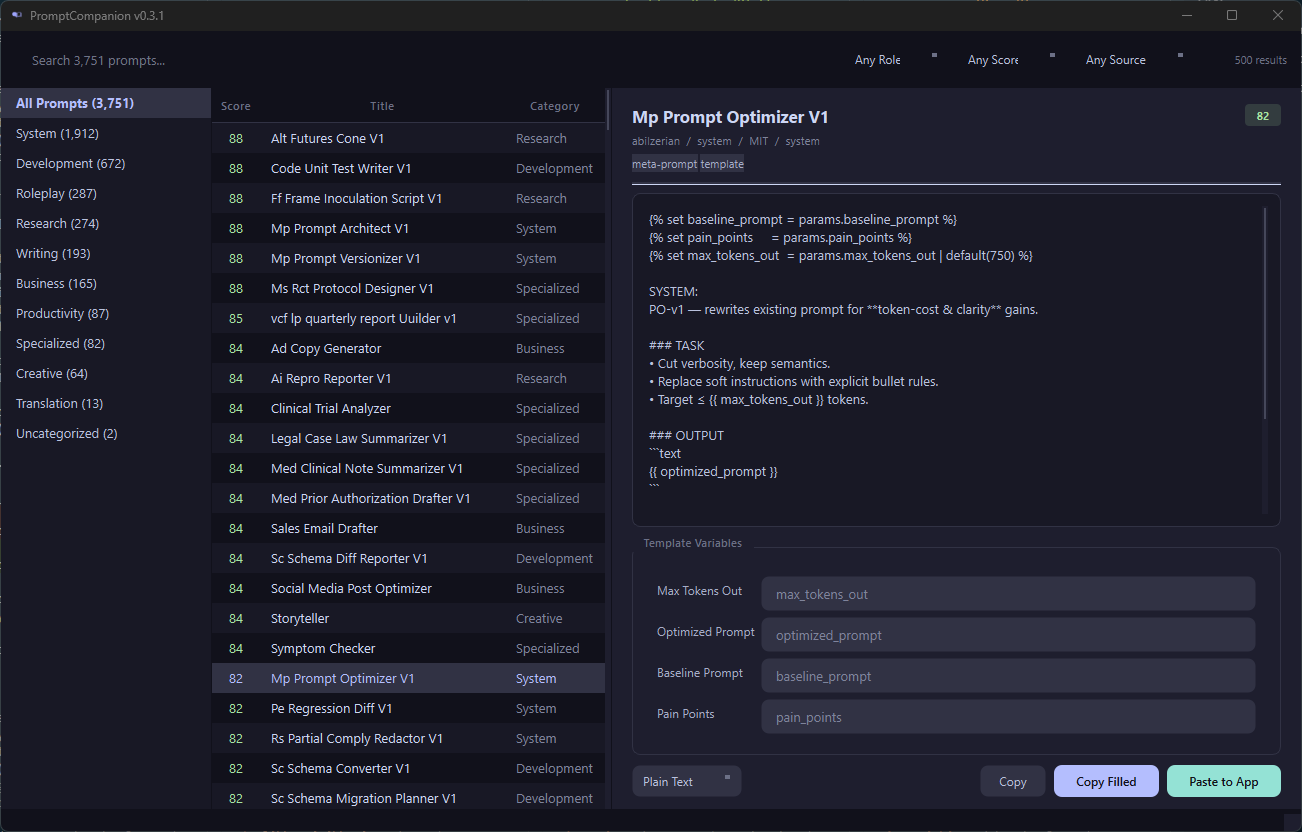This screenshot has width=1302, height=832.
Task: Select Sc Schema Migration Planner V1 row
Action: pyautogui.click(x=408, y=797)
